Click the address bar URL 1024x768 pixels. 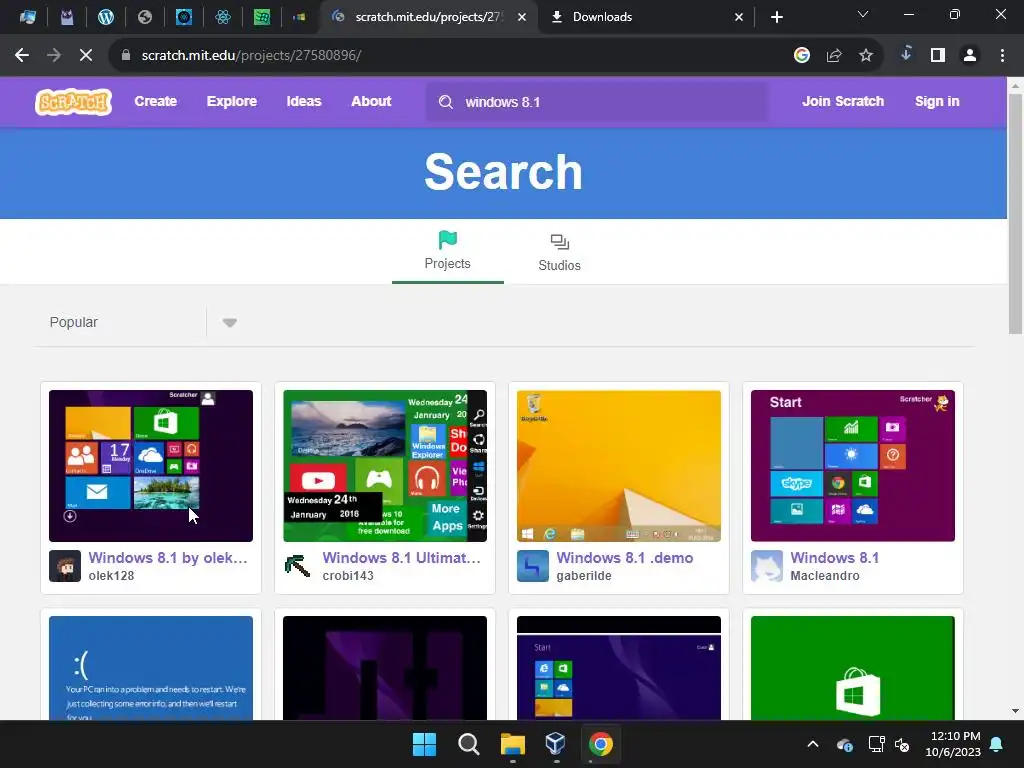pos(251,56)
